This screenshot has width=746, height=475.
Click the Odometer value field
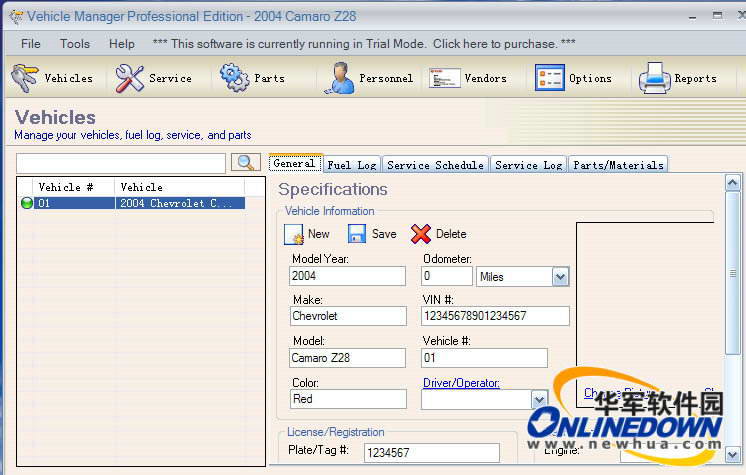pyautogui.click(x=447, y=276)
